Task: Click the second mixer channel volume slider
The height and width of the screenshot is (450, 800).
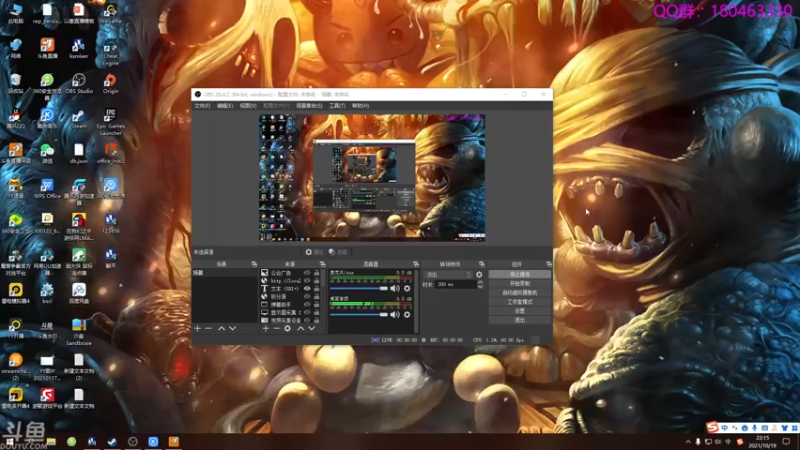Action: [359, 315]
